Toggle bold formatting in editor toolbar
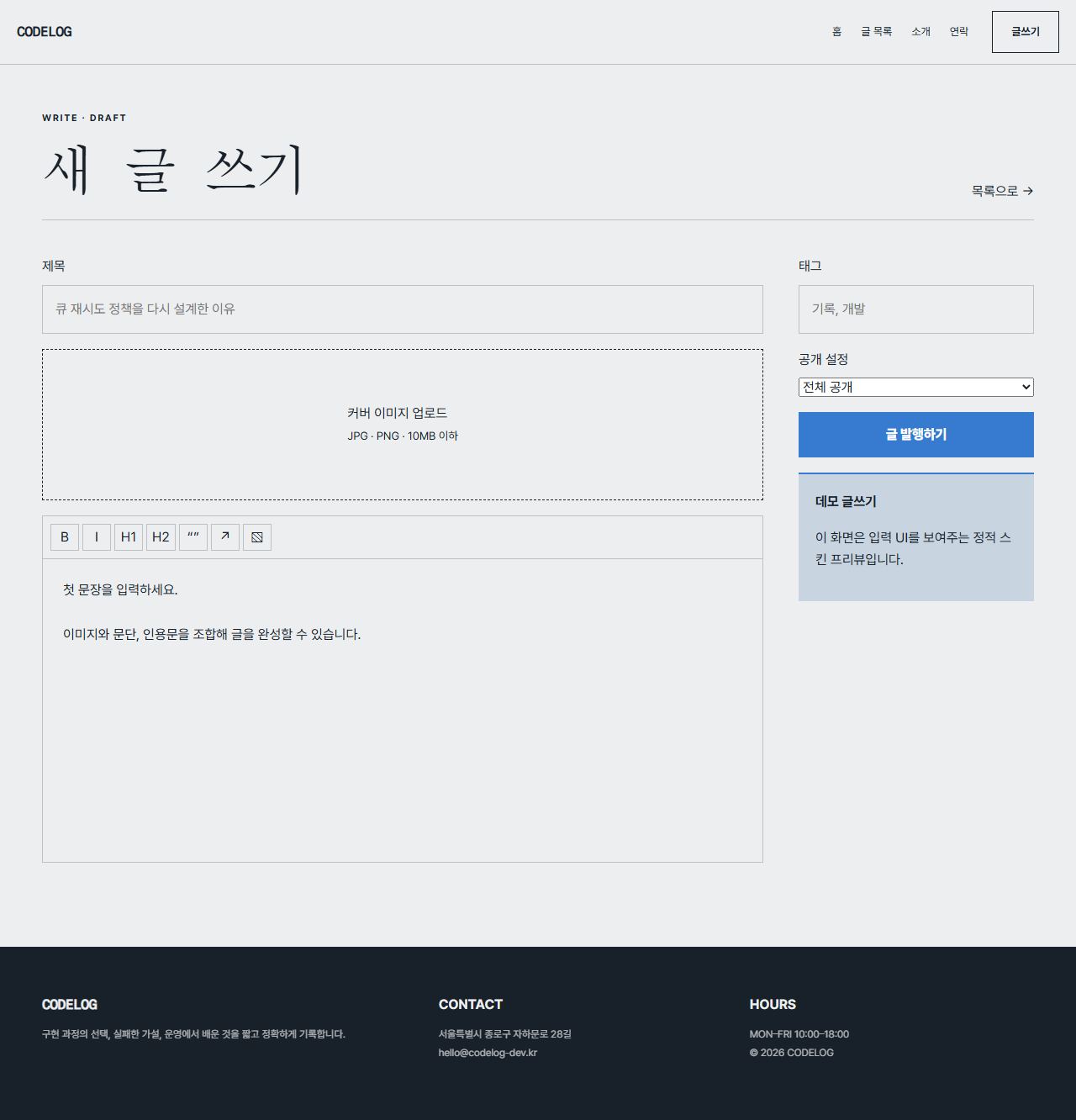 pos(65,537)
